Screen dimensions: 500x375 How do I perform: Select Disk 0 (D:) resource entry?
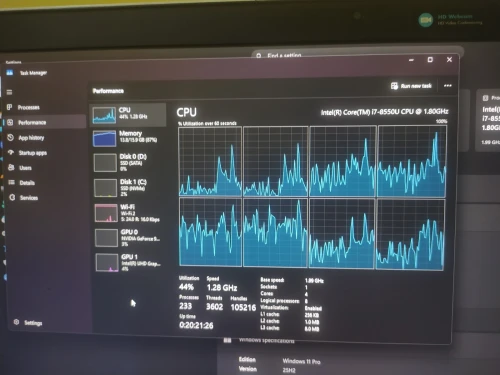(x=128, y=162)
